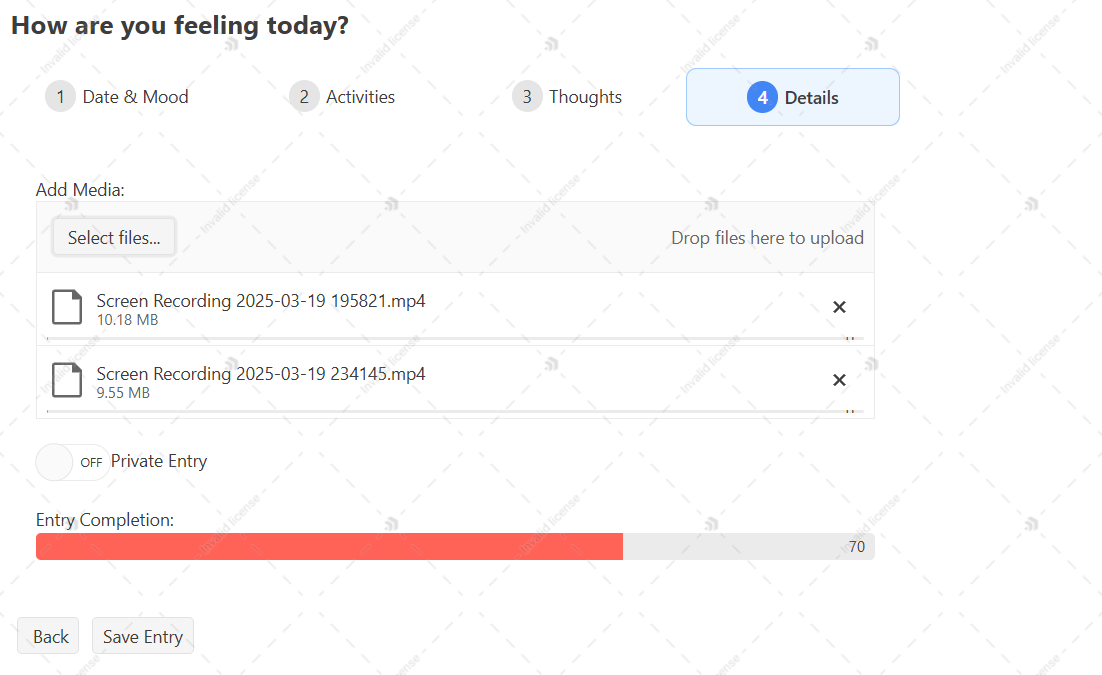The width and height of the screenshot is (1102, 675).
Task: Click the file icon for 195821.mp4
Action: click(67, 307)
